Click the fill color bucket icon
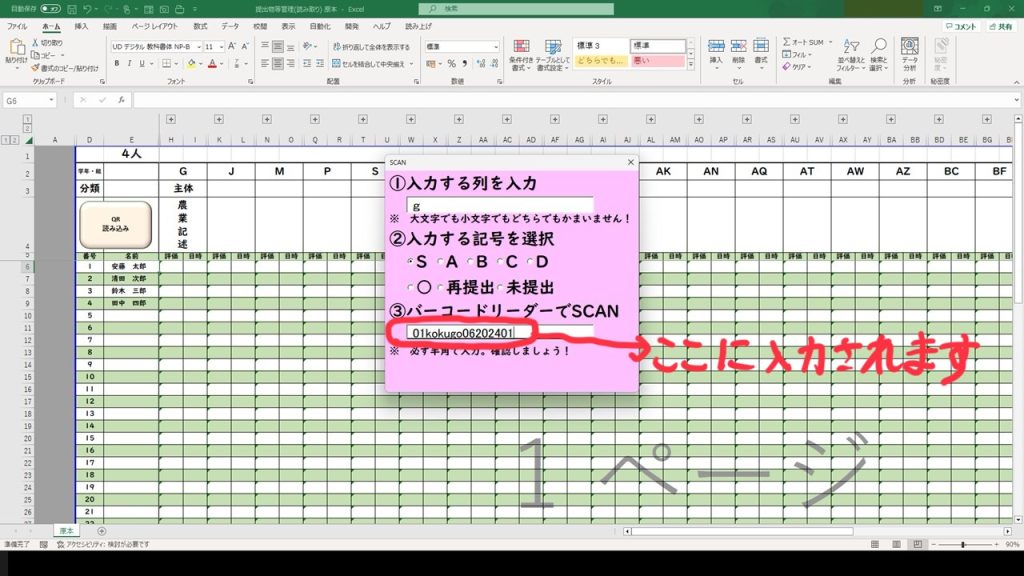 tap(193, 63)
